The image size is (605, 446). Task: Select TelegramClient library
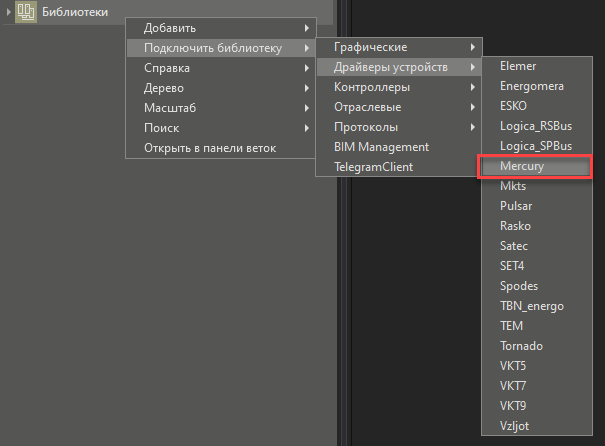click(x=373, y=167)
